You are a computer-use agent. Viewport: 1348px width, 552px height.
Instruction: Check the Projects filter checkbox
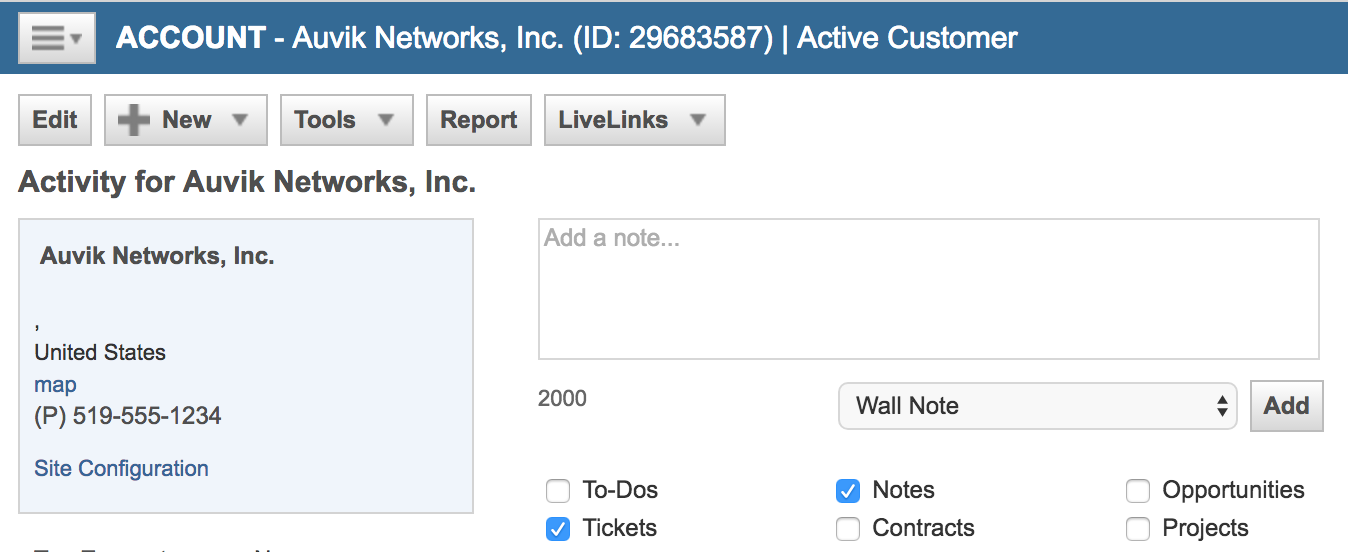click(1137, 529)
